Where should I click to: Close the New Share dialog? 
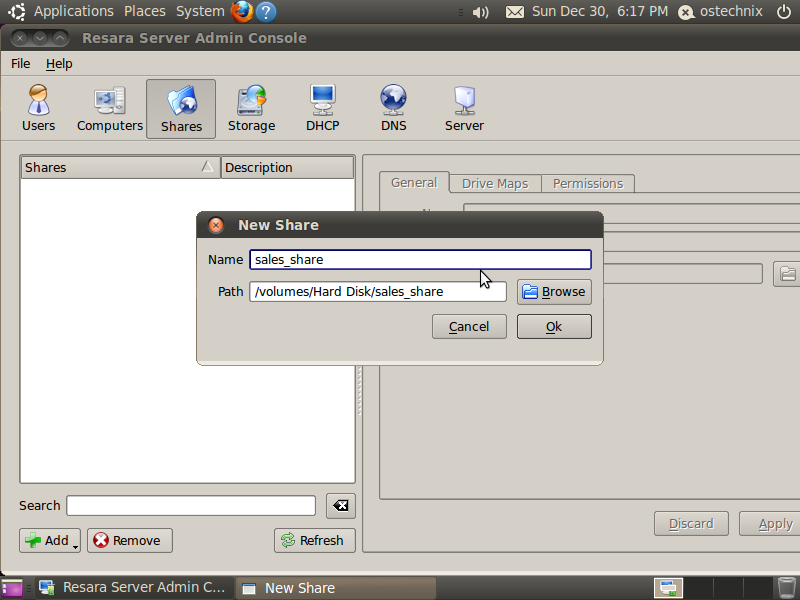click(x=216, y=225)
